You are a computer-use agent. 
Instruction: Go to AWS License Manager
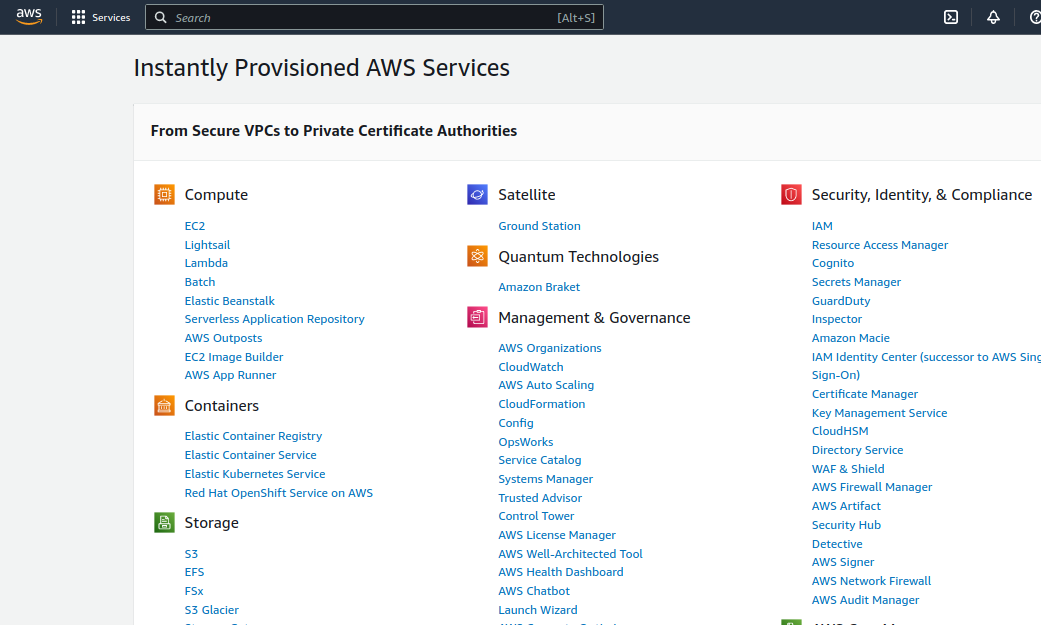point(557,535)
